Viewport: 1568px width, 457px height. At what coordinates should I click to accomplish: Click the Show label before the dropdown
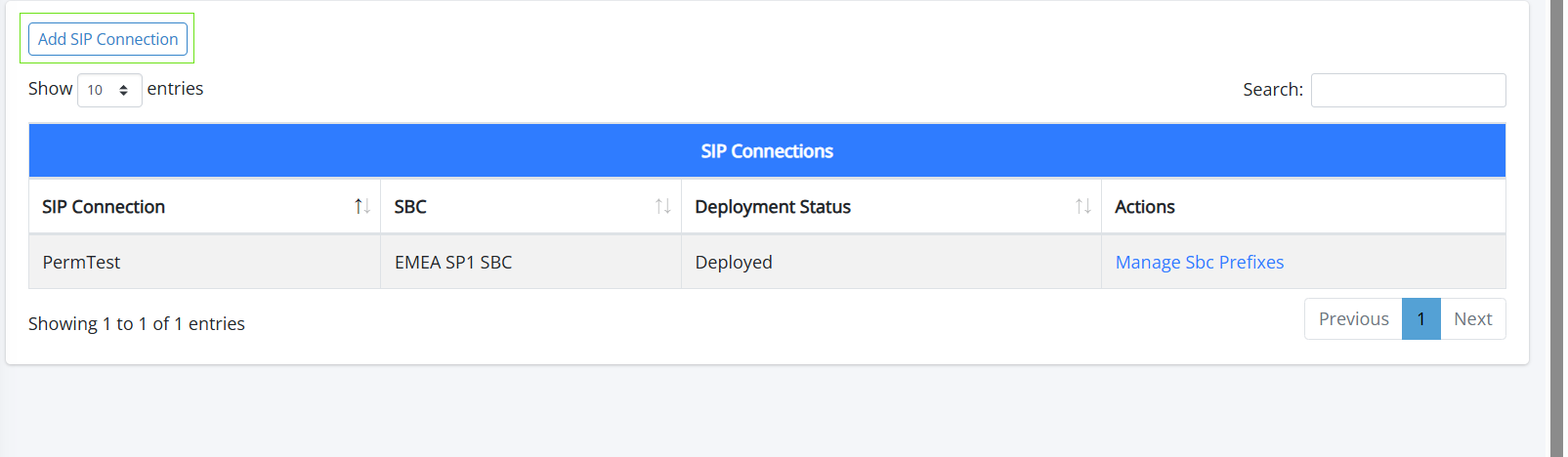click(50, 89)
